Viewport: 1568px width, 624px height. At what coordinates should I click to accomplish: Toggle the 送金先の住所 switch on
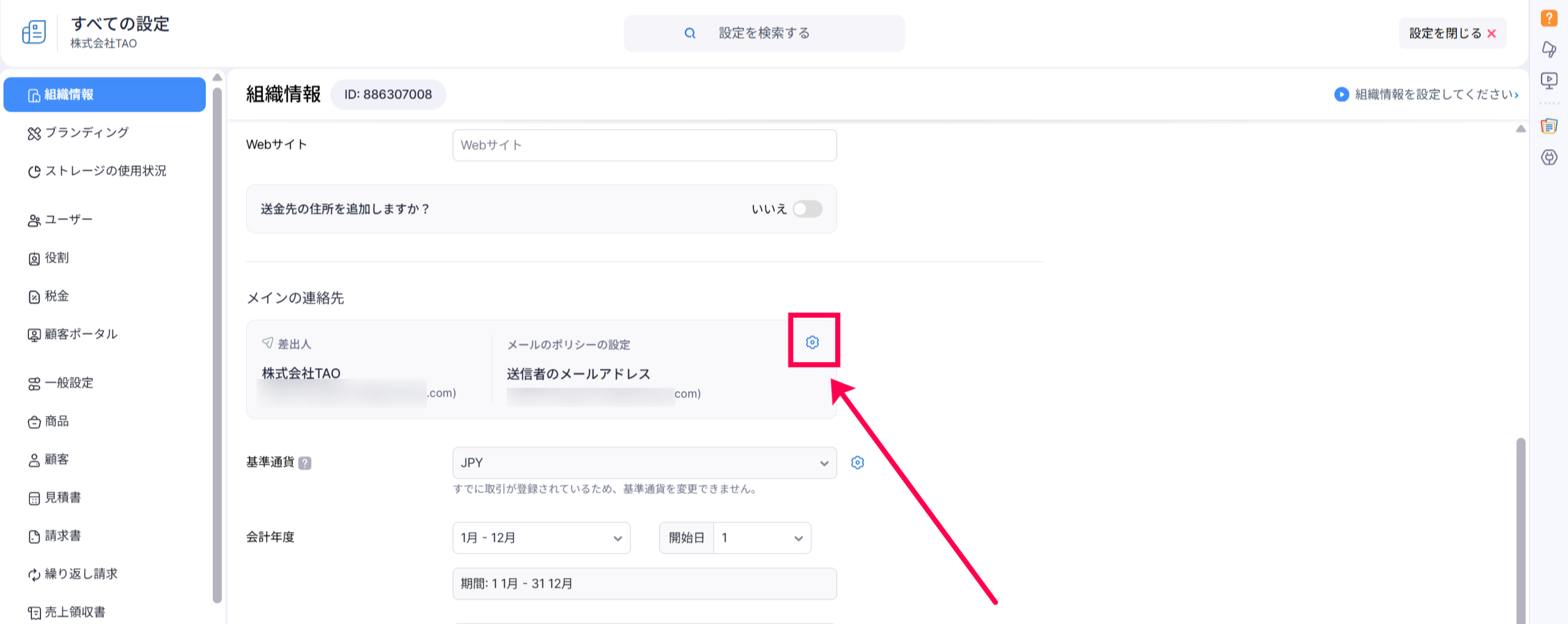pos(807,209)
